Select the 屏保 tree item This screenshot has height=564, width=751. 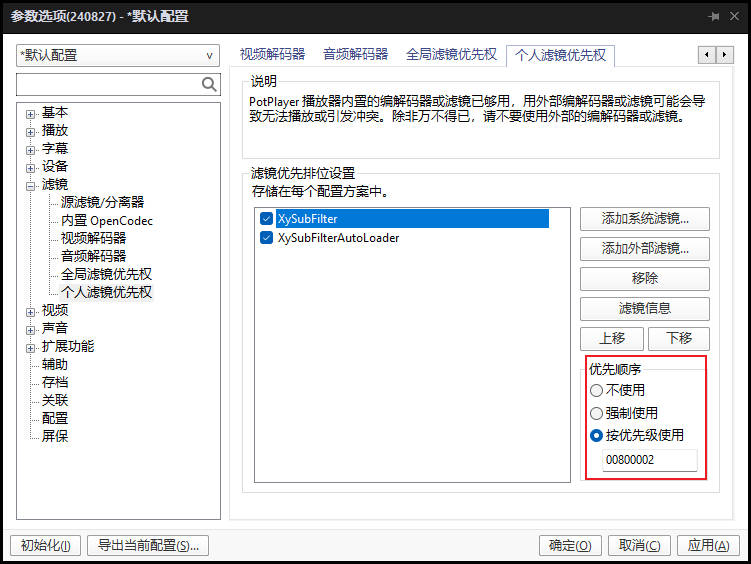(x=55, y=436)
